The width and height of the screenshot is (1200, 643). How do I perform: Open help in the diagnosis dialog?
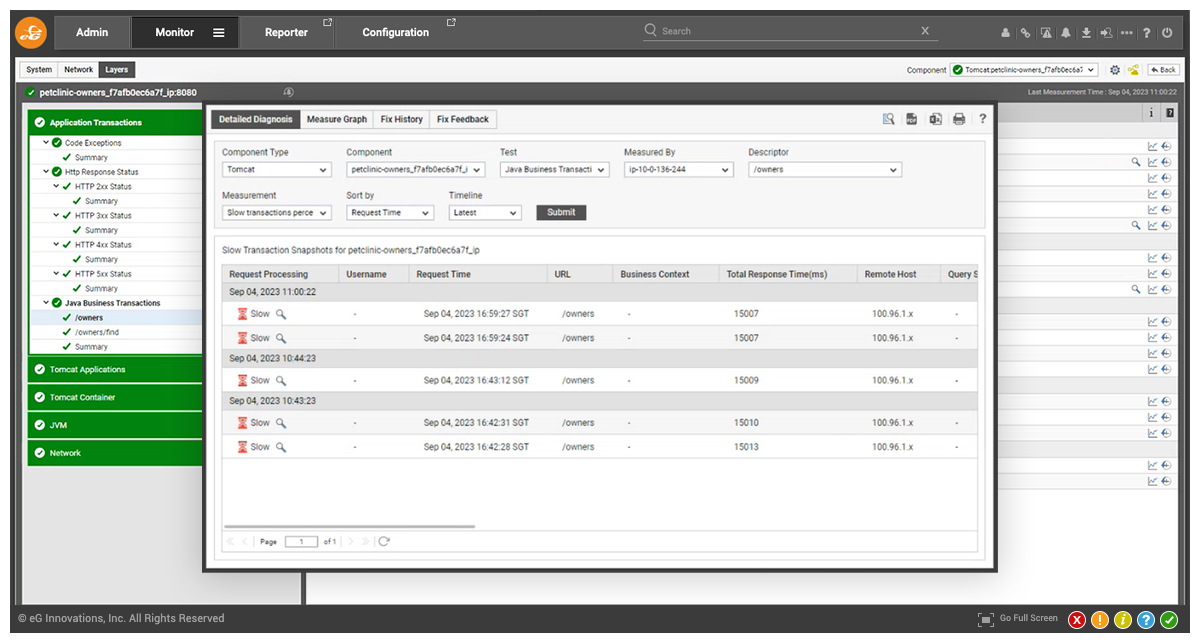click(982, 119)
